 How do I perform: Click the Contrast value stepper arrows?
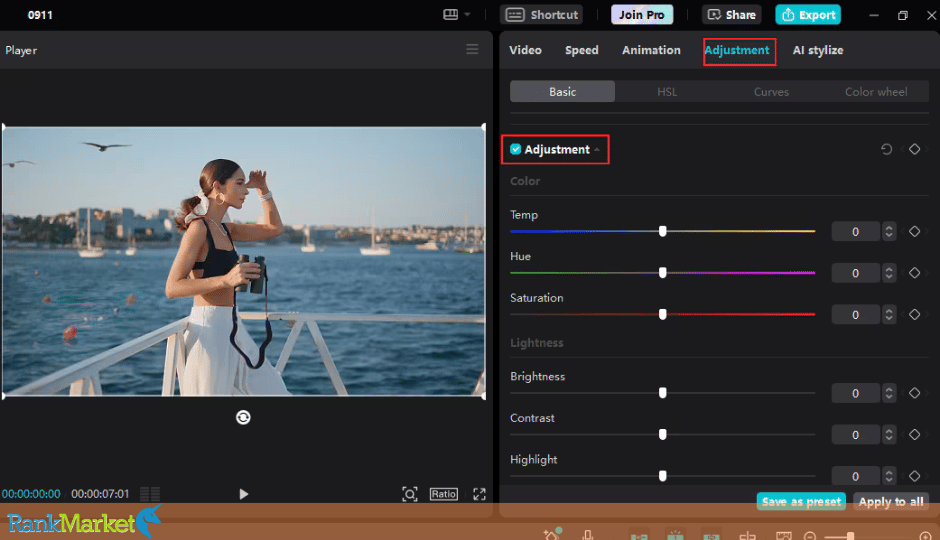click(889, 435)
